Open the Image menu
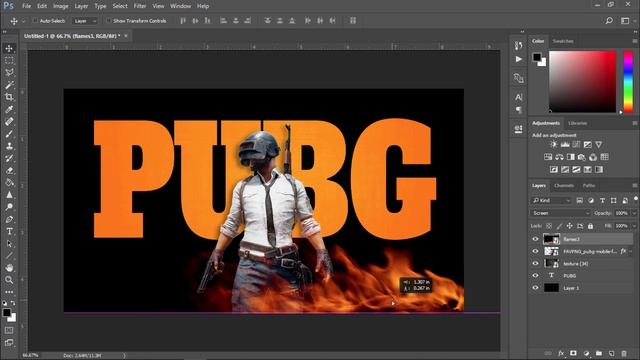This screenshot has height=360, width=640. coord(60,6)
